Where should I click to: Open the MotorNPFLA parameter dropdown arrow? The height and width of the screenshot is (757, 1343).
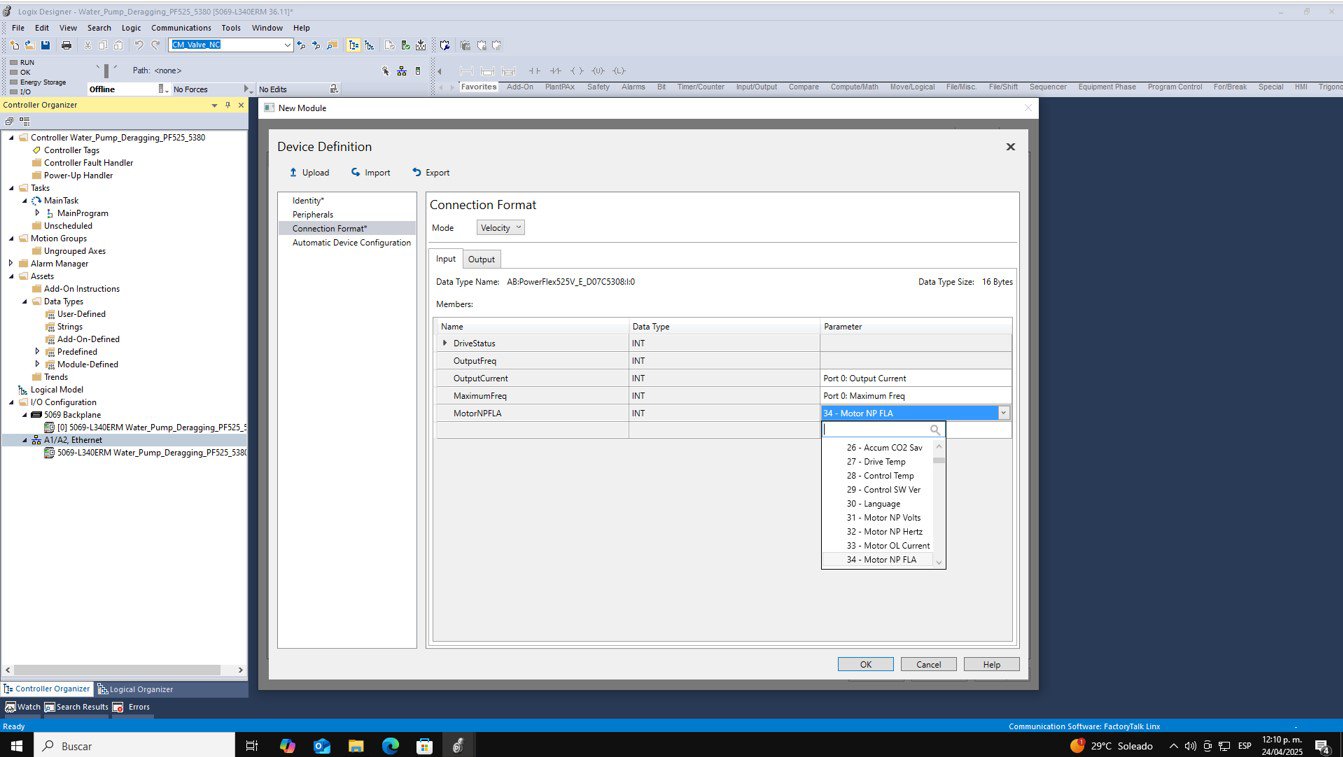(x=1003, y=413)
